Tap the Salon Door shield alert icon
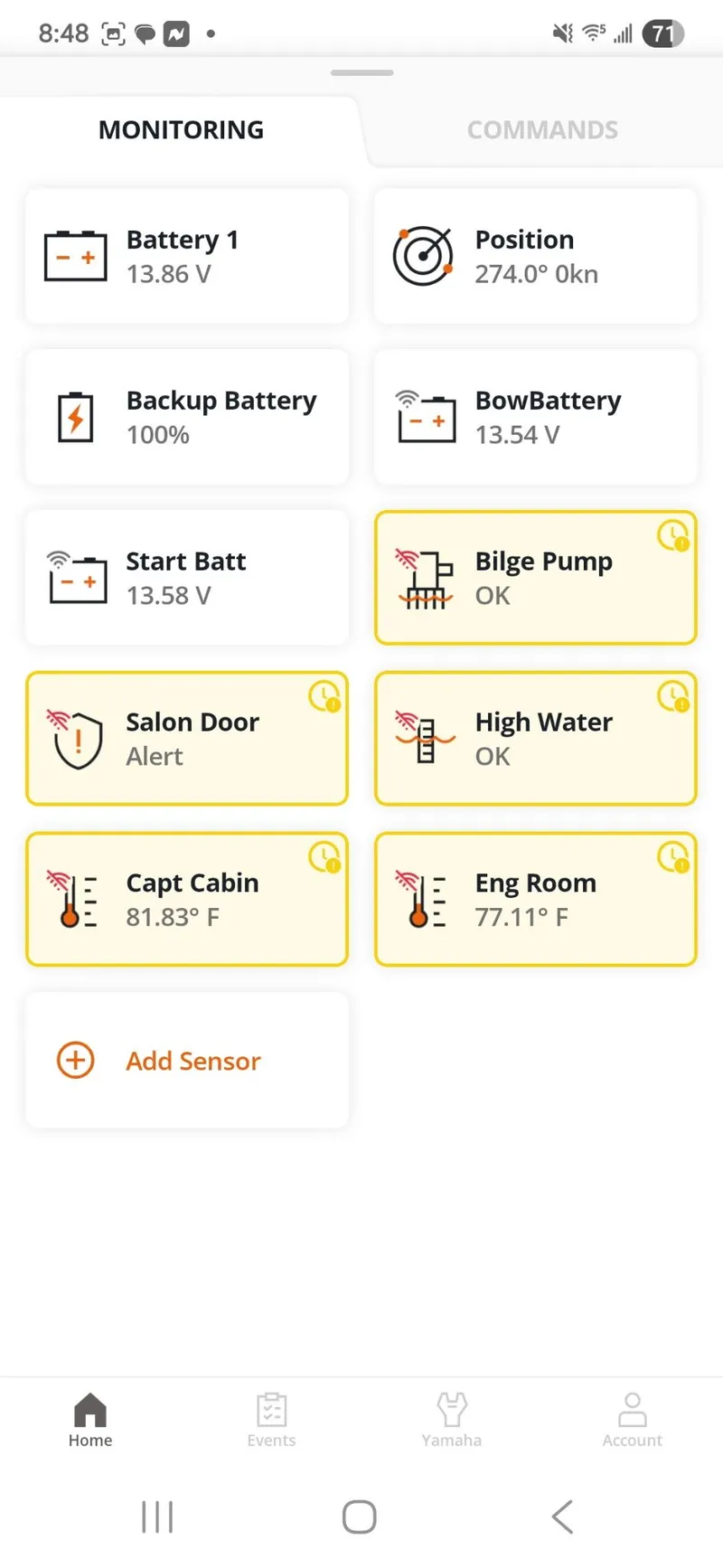The width and height of the screenshot is (723, 1568). [76, 739]
